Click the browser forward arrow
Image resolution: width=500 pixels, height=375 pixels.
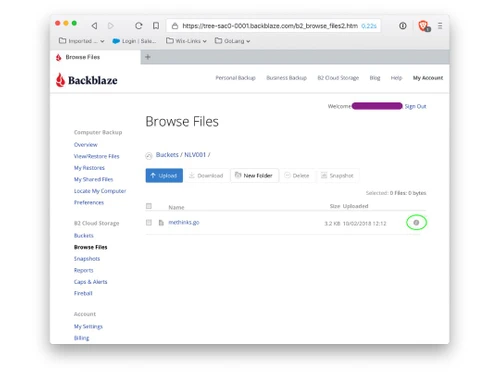point(111,26)
